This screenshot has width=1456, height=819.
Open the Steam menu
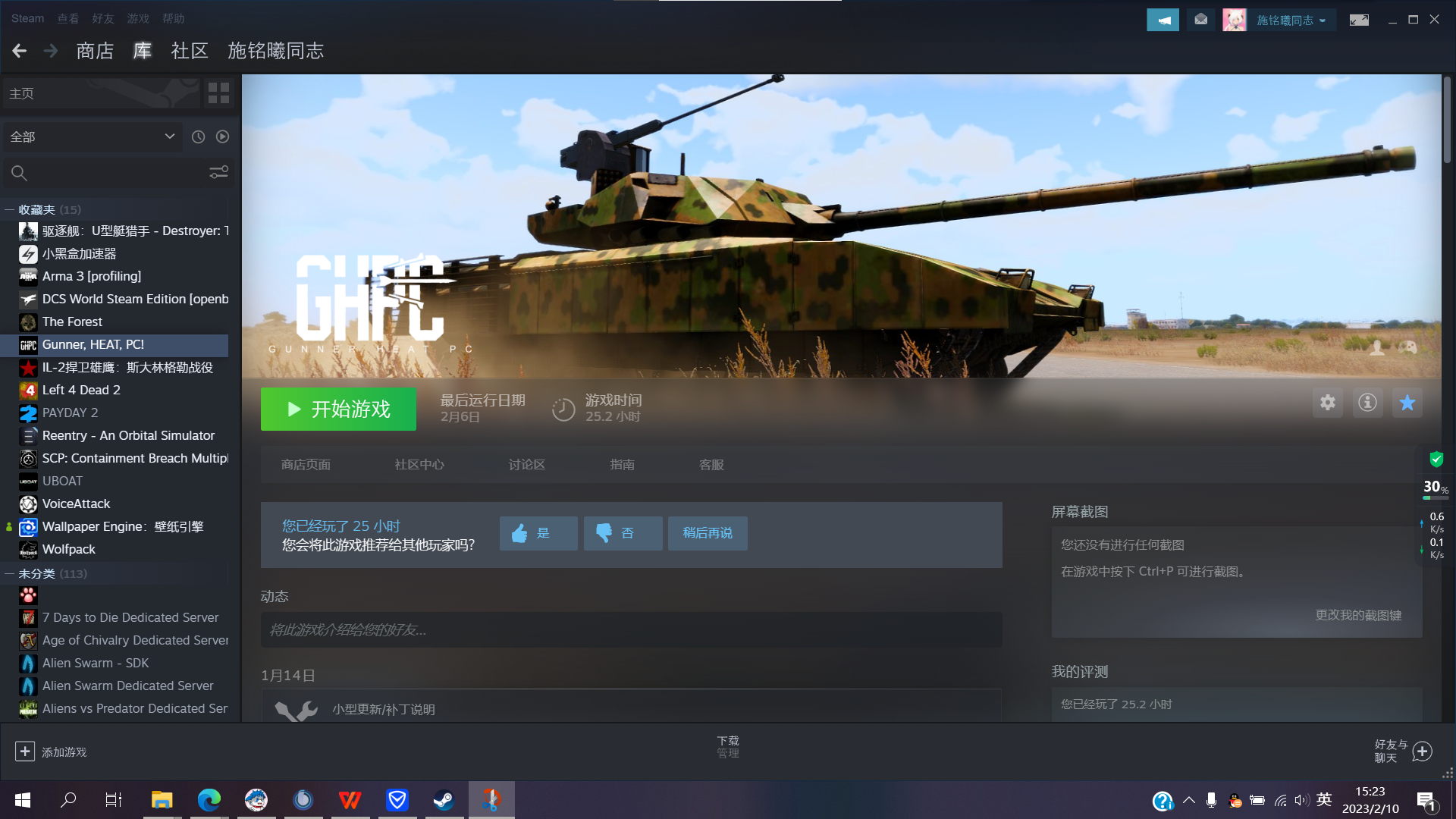(x=27, y=18)
